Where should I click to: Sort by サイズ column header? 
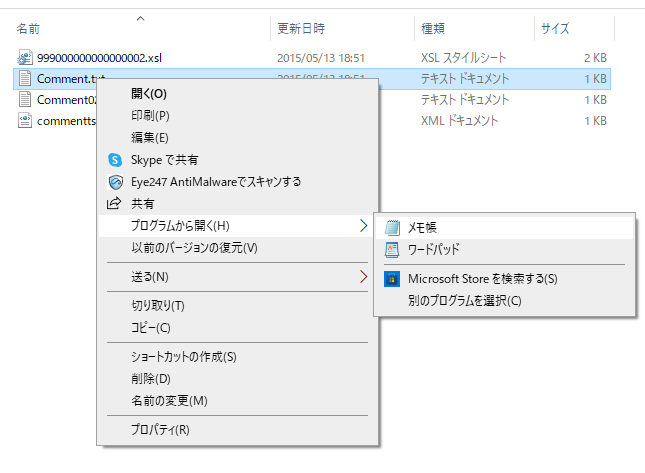(x=555, y=29)
